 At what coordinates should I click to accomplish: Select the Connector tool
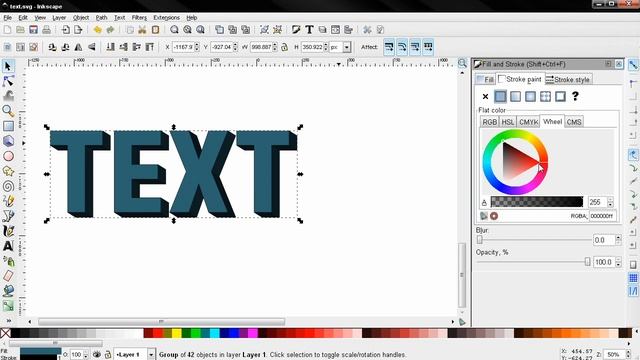8,306
